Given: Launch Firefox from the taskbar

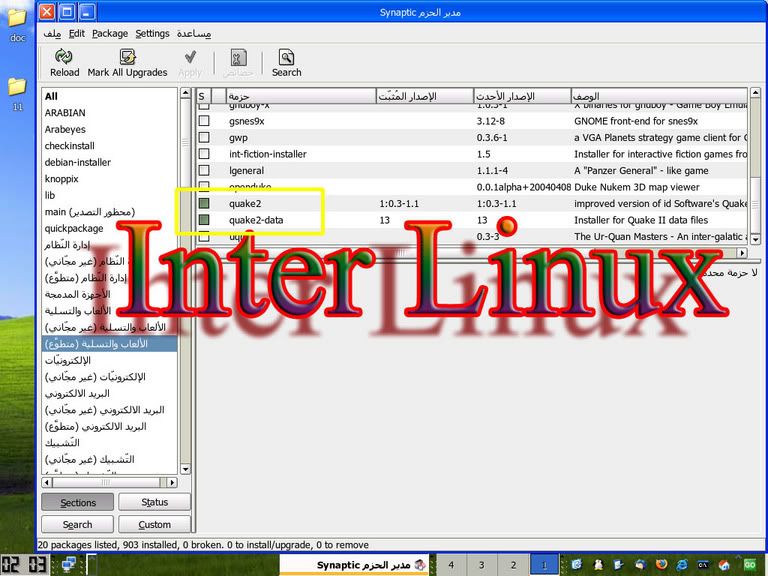Looking at the screenshot, I should (x=661, y=565).
